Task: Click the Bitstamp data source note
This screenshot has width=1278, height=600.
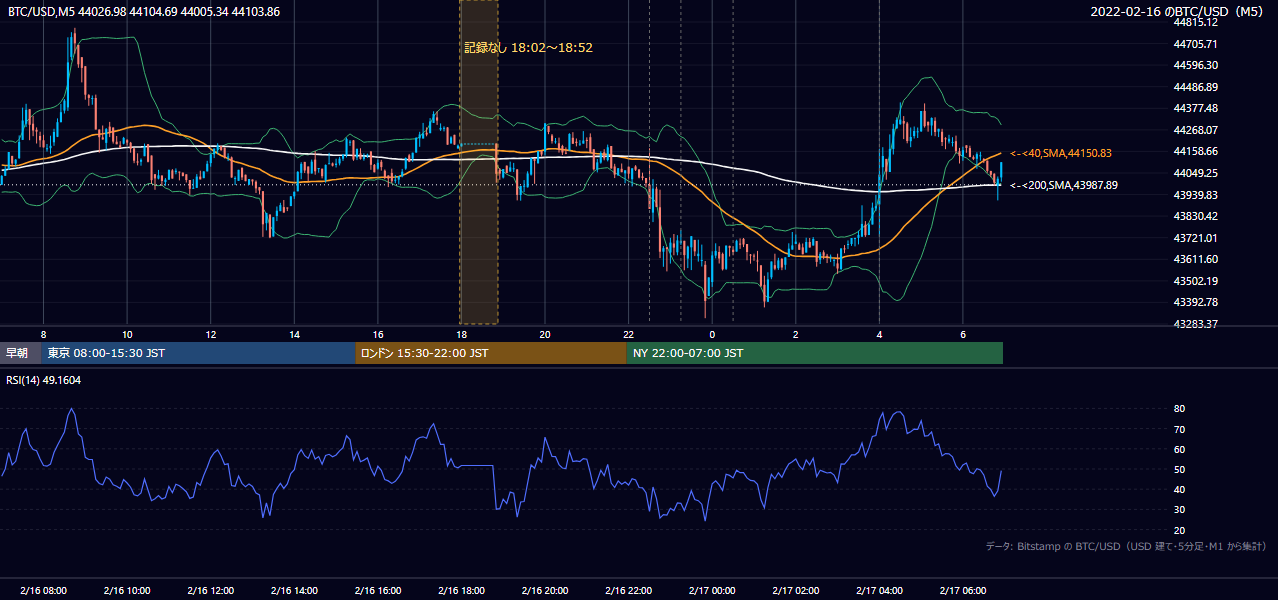Action: point(1126,547)
